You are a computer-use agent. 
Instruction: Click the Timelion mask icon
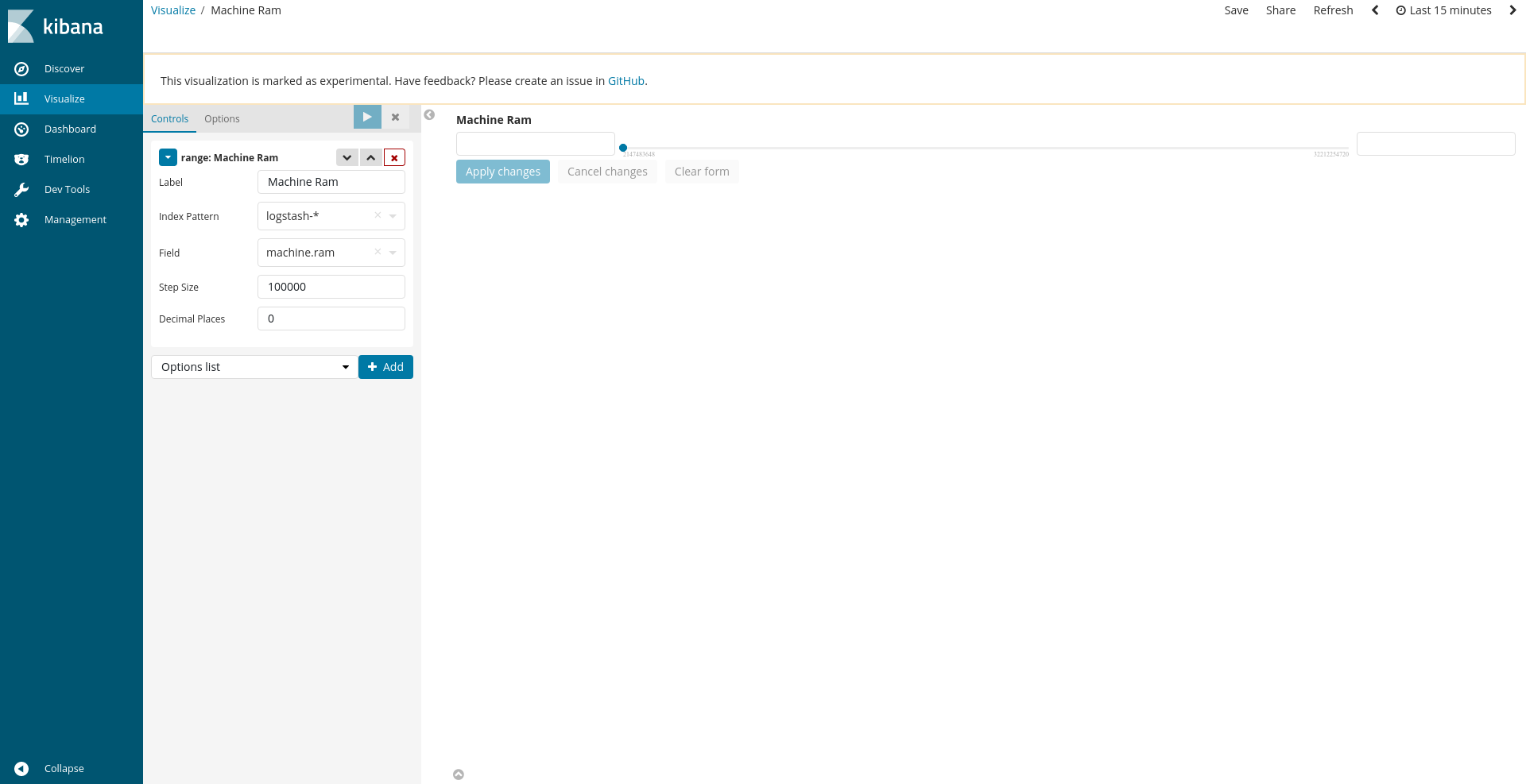coord(21,160)
